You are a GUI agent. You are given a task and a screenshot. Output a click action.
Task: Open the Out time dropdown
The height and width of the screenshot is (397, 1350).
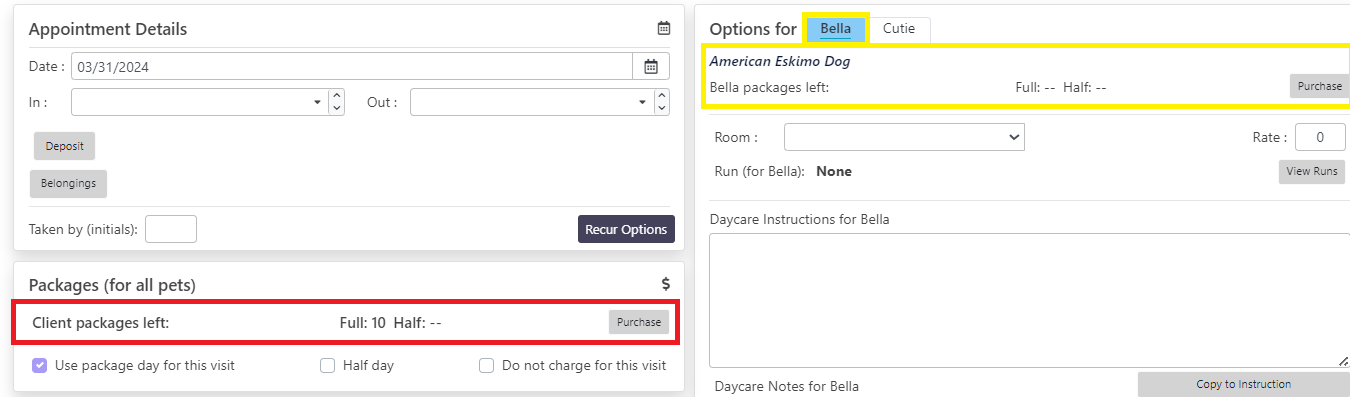(532, 102)
